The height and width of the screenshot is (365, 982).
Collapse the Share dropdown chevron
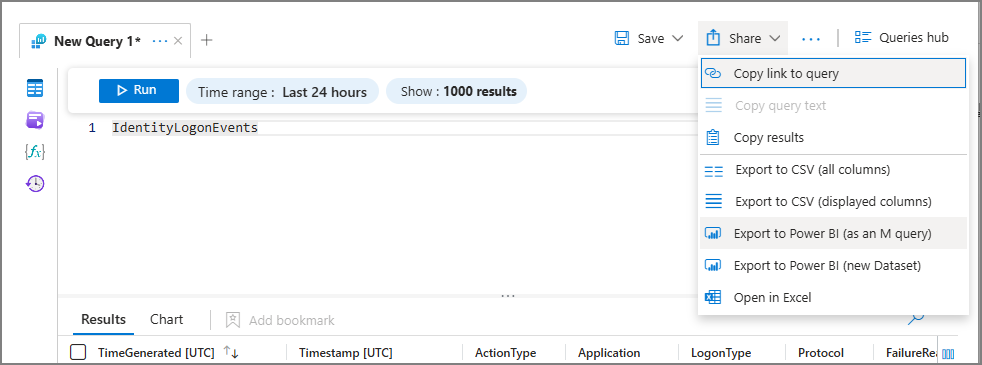pyautogui.click(x=775, y=39)
